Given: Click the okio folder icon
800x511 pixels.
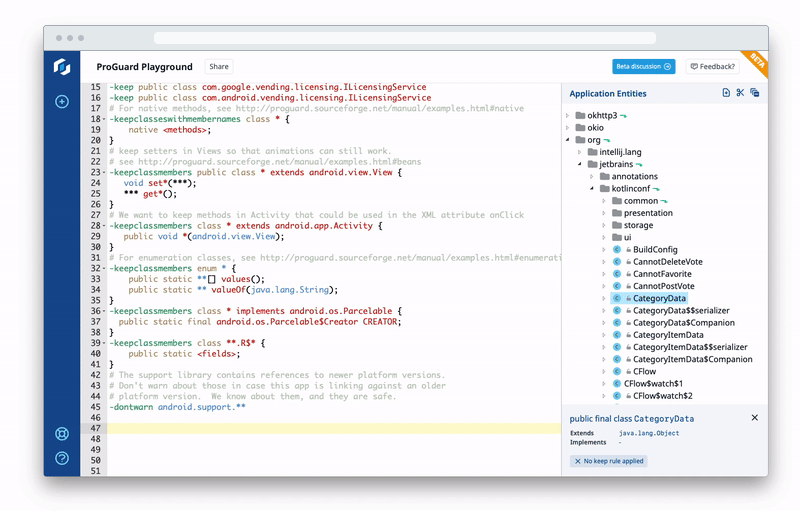Looking at the screenshot, I should click(580, 127).
